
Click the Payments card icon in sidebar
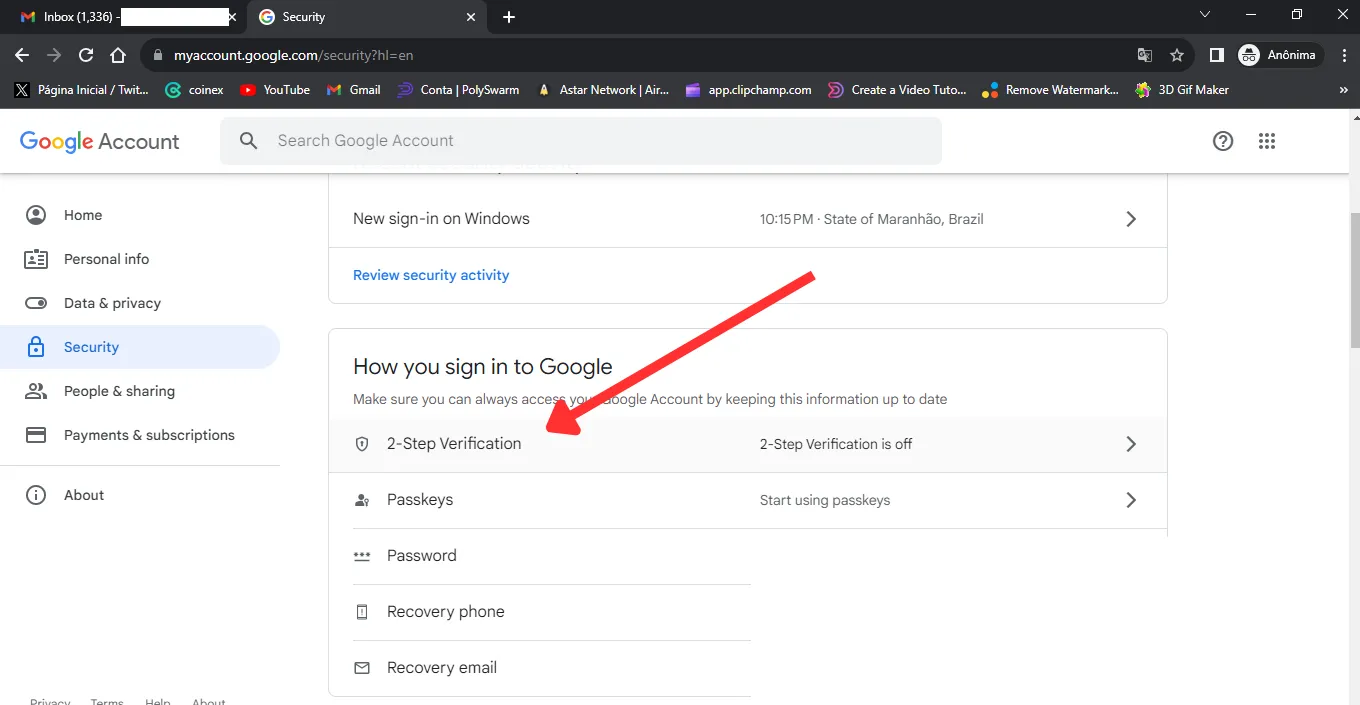(x=36, y=435)
